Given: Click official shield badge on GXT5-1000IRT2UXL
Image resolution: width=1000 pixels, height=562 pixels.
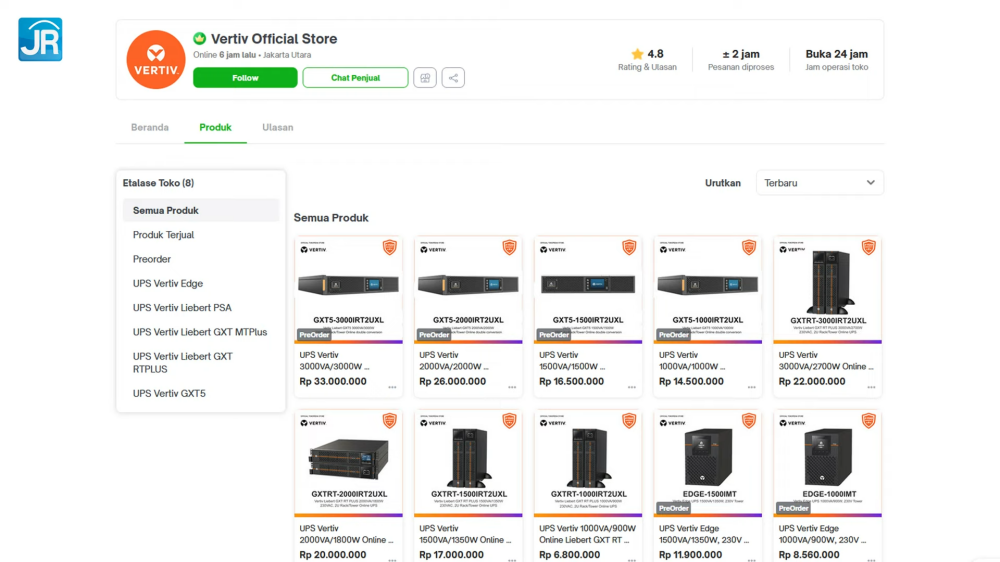Looking at the screenshot, I should [x=749, y=247].
